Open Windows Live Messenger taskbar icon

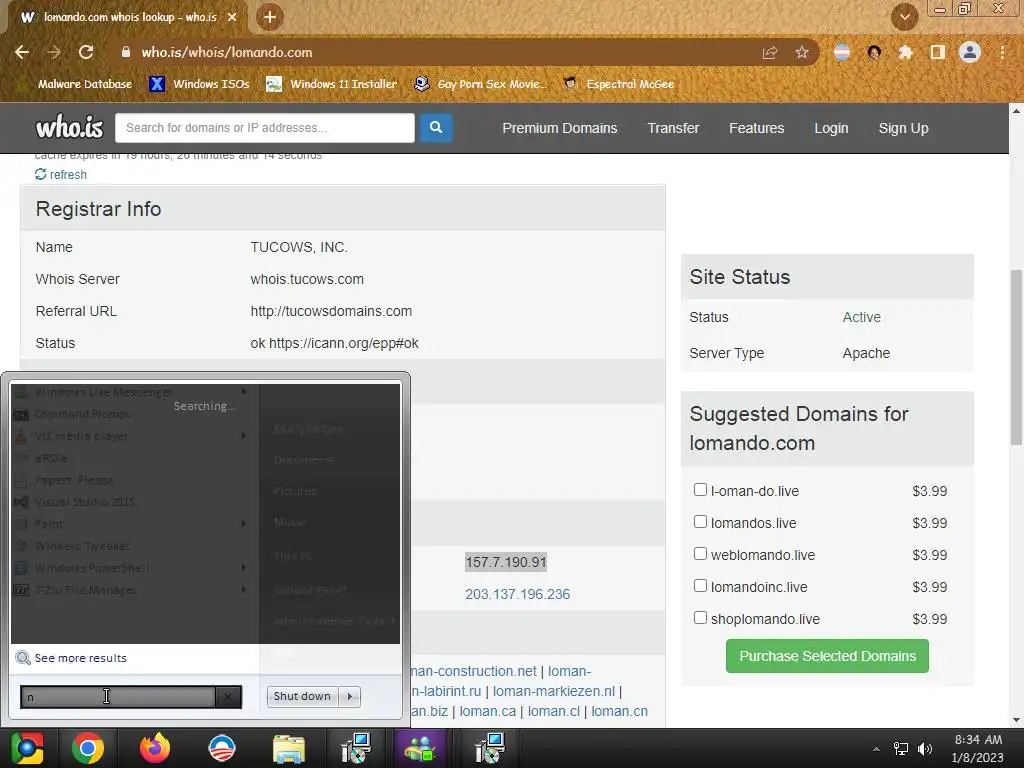[421, 748]
